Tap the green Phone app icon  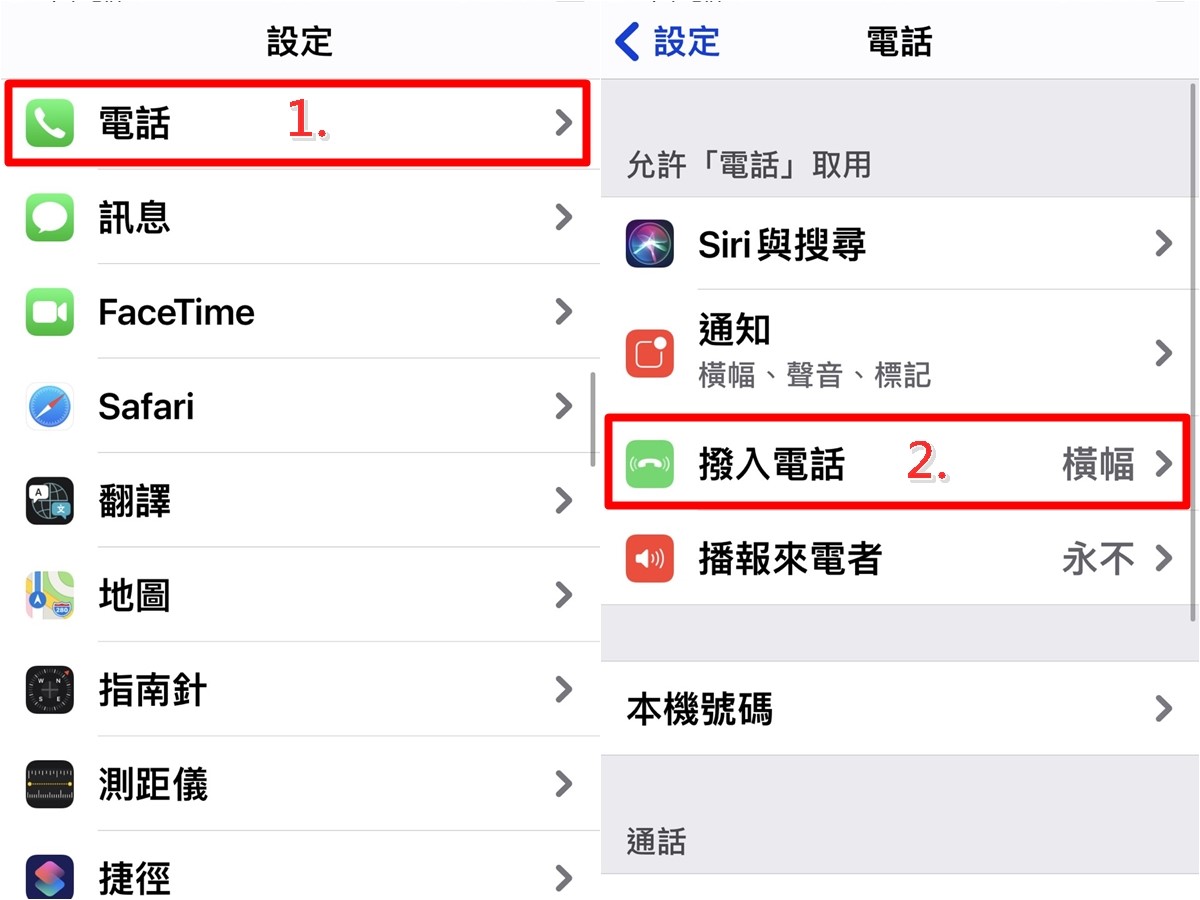(50, 123)
